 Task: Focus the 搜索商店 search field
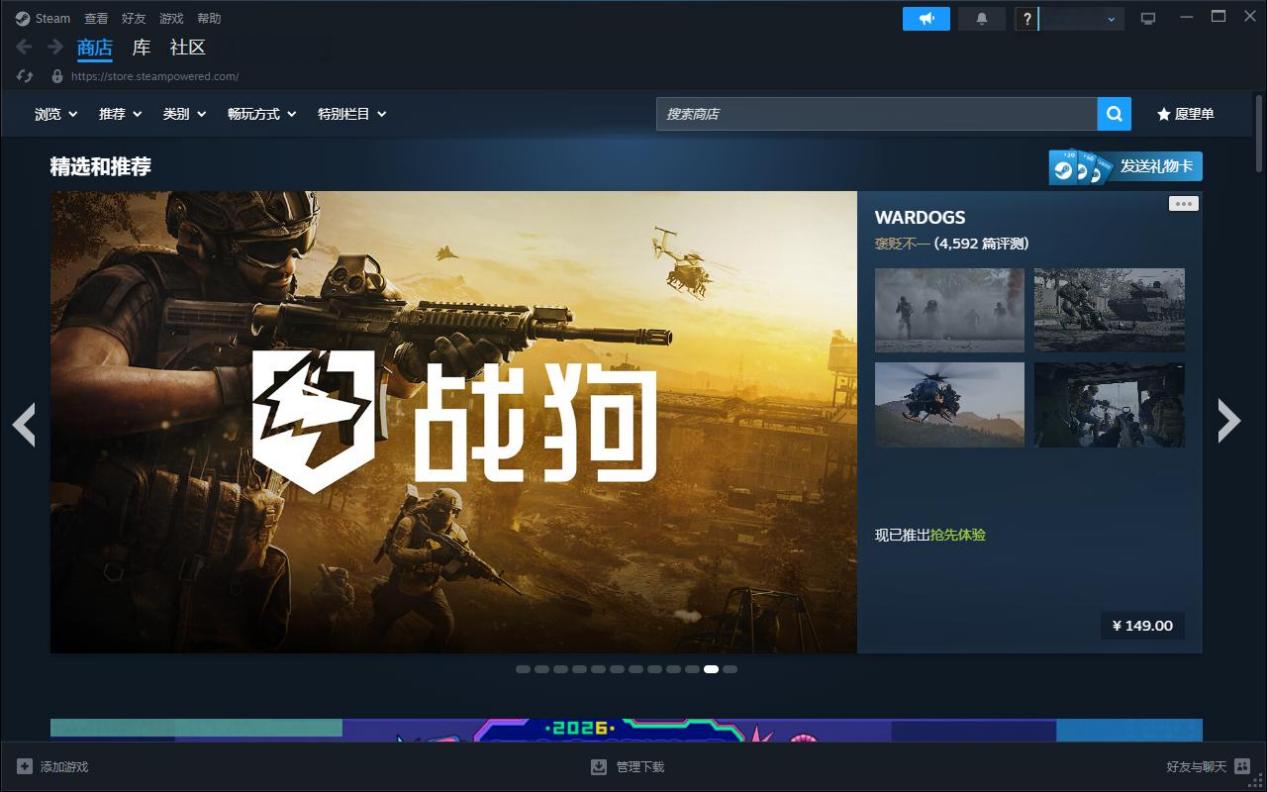point(876,114)
